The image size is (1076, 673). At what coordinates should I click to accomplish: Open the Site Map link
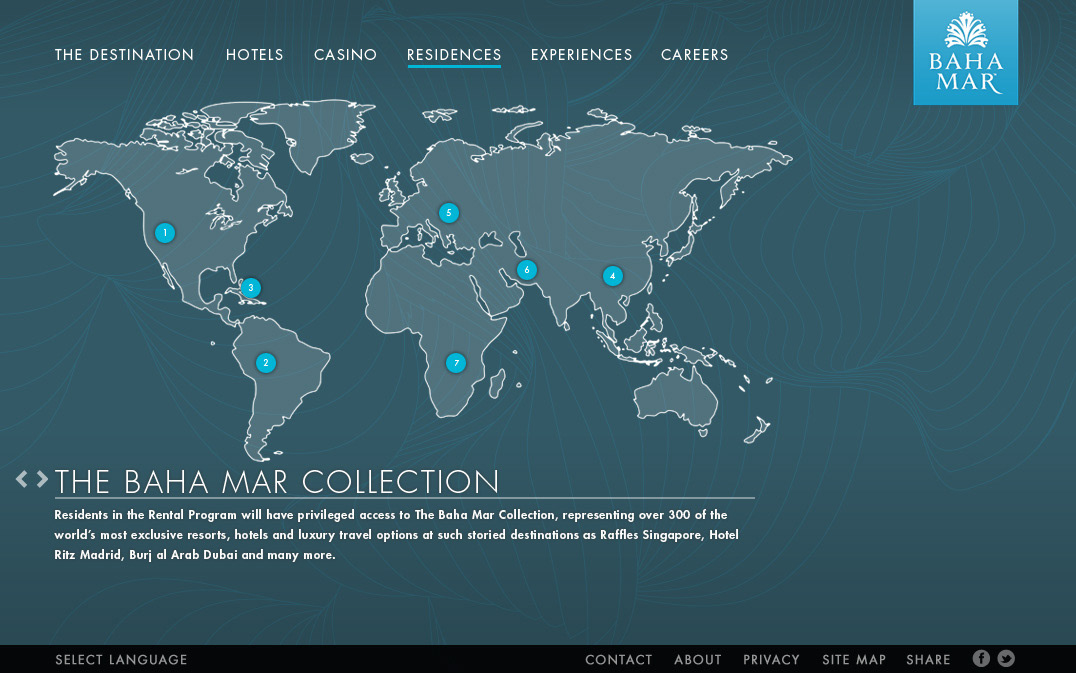click(x=854, y=659)
